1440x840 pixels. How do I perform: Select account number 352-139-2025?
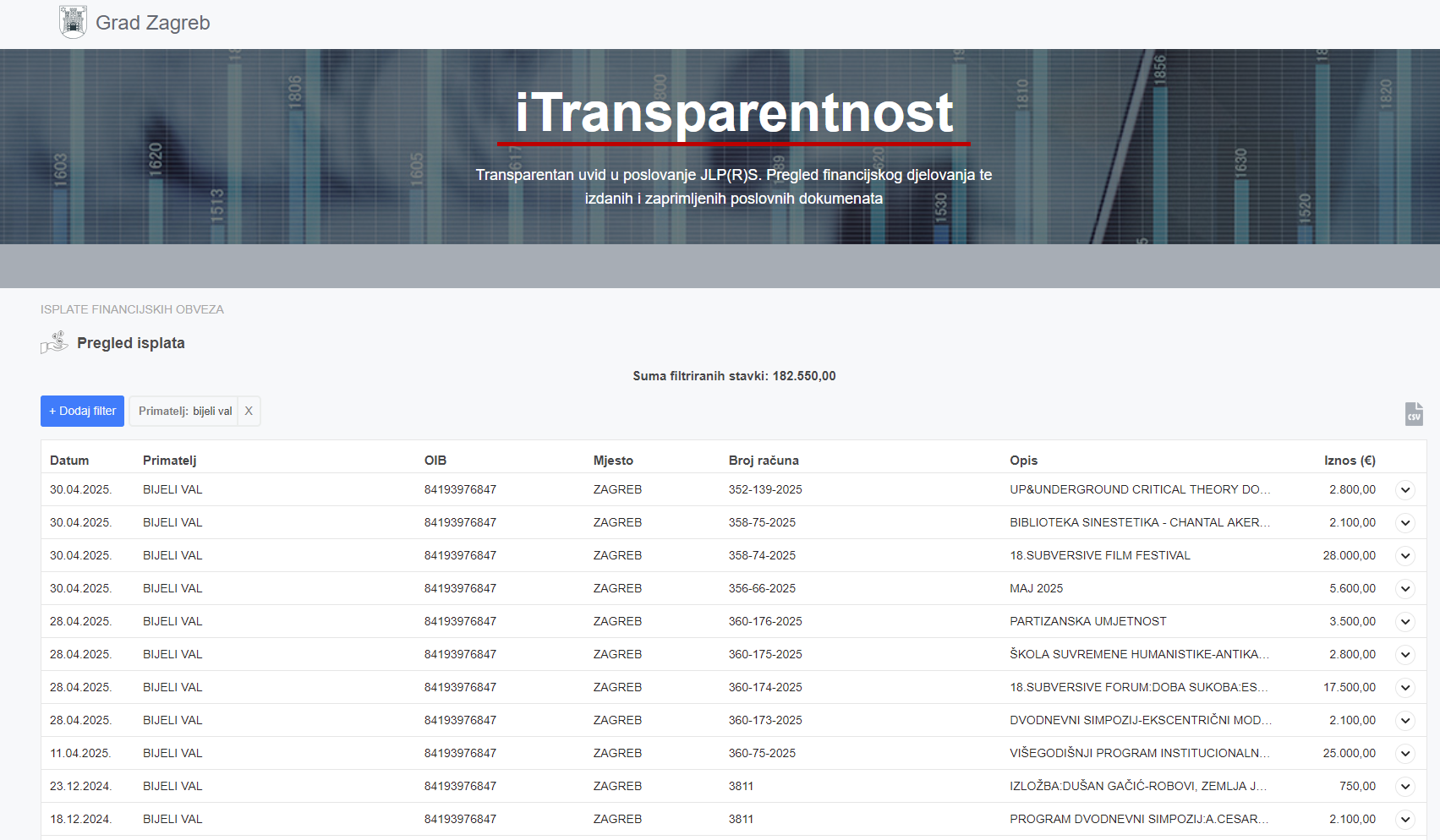pyautogui.click(x=765, y=489)
